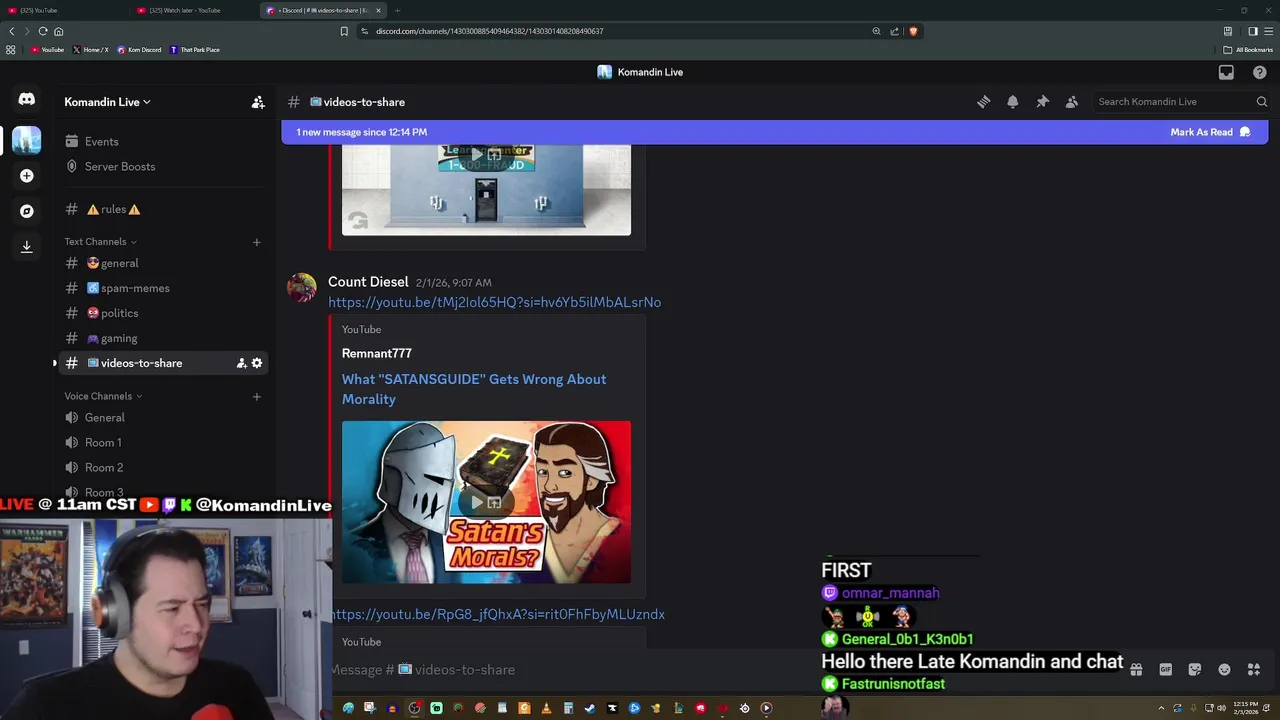The width and height of the screenshot is (1280, 720).
Task: Create channel plus next to Voice Channels
Action: [256, 397]
